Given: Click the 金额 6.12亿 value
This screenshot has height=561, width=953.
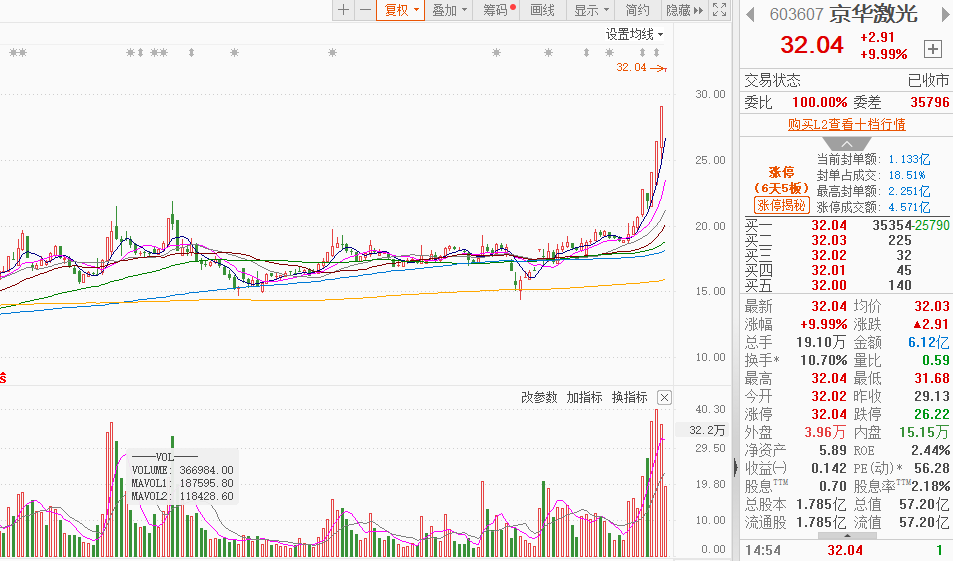Looking at the screenshot, I should coord(929,342).
